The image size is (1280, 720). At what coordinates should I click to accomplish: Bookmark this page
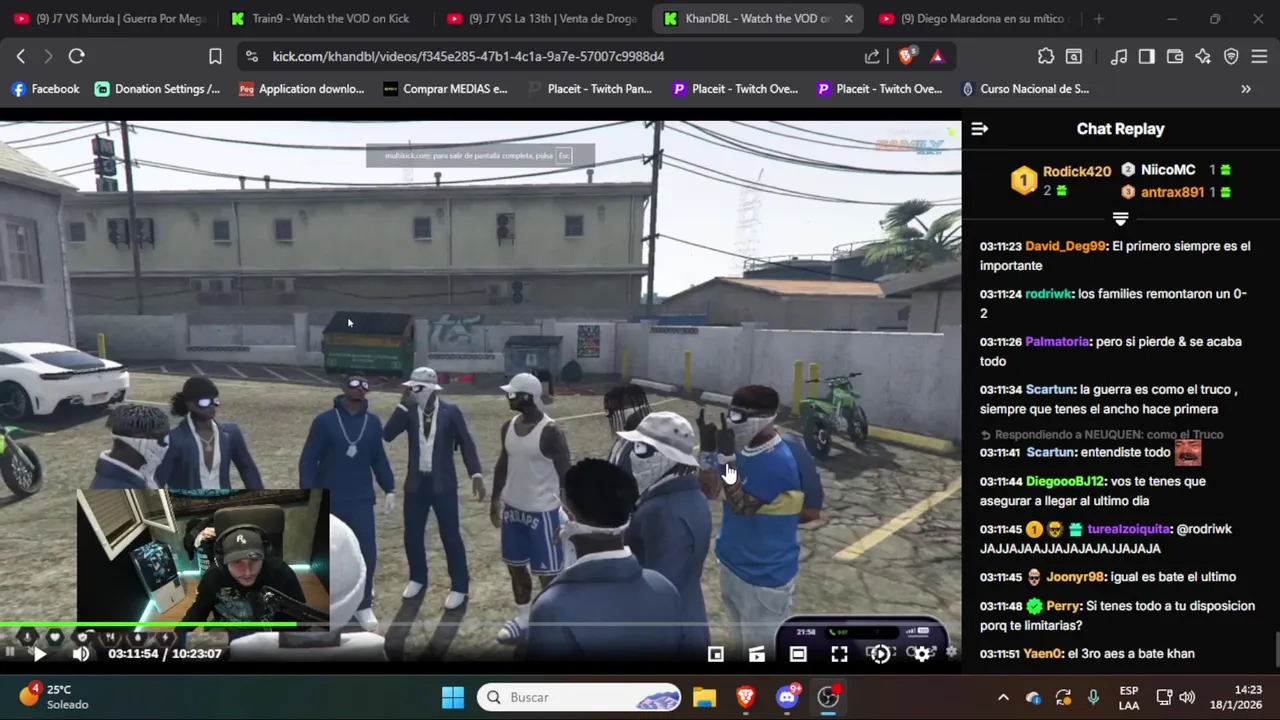pyautogui.click(x=215, y=57)
